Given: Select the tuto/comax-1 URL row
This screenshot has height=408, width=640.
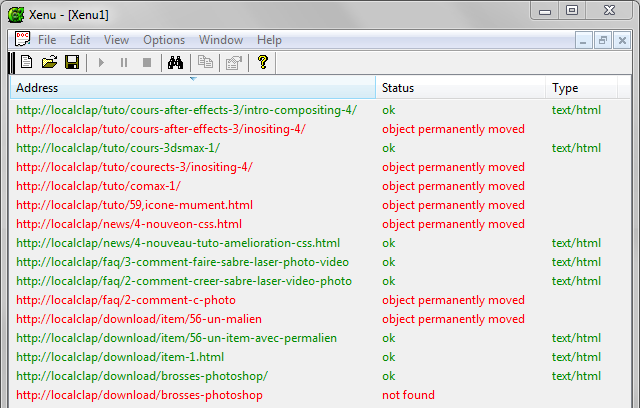Looking at the screenshot, I should [x=98, y=186].
